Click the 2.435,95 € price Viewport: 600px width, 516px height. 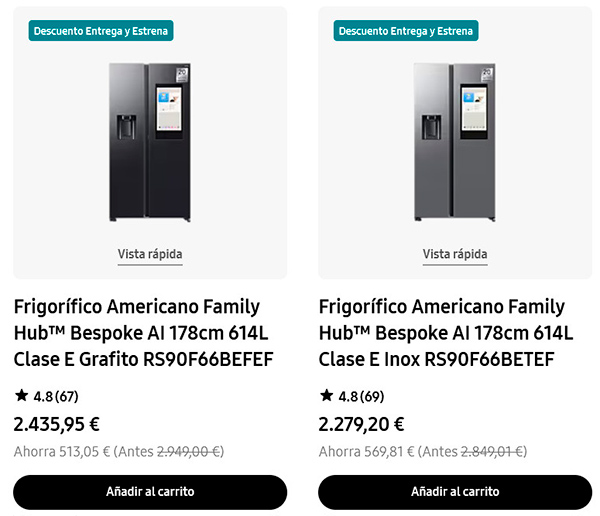[57, 424]
